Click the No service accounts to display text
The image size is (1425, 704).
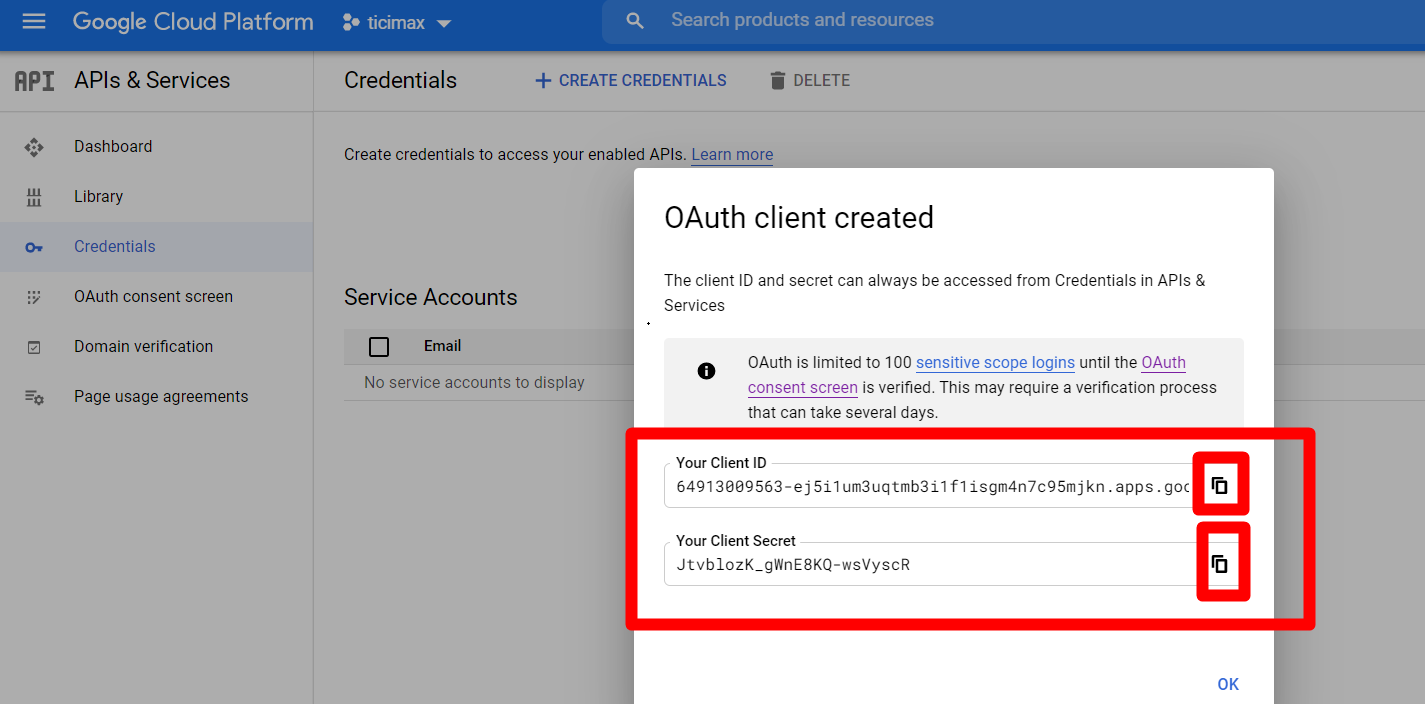(474, 382)
